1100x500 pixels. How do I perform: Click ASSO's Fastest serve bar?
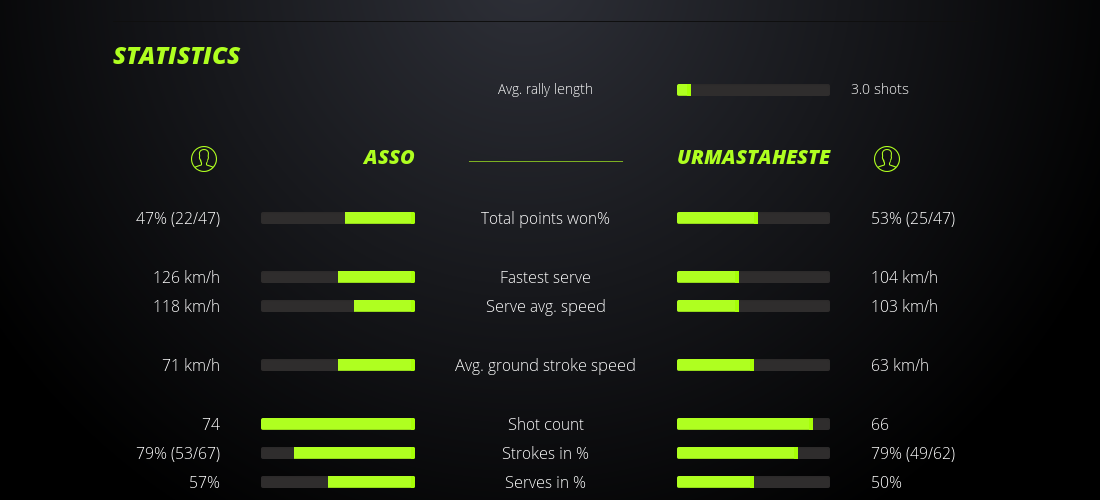click(x=338, y=277)
